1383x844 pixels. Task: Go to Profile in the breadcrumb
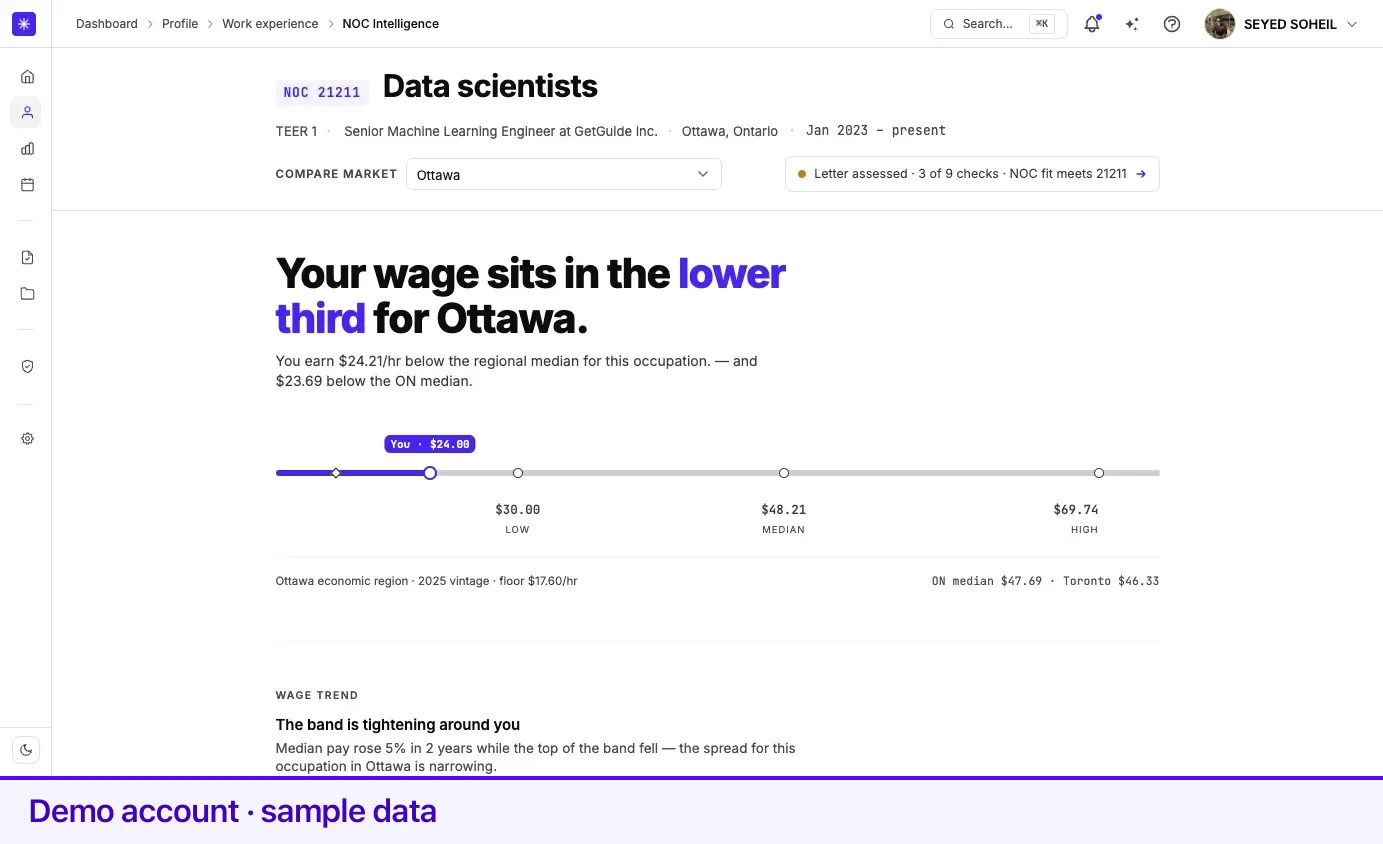click(180, 24)
